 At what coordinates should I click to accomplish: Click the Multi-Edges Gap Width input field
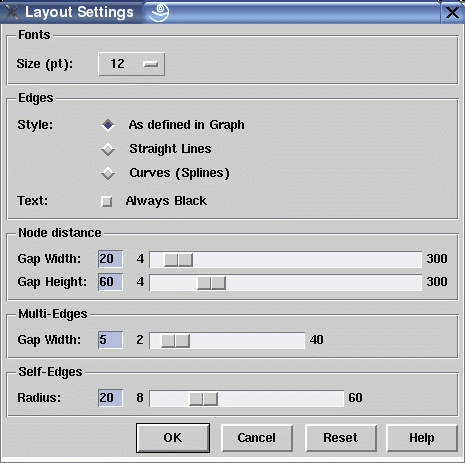pos(110,340)
